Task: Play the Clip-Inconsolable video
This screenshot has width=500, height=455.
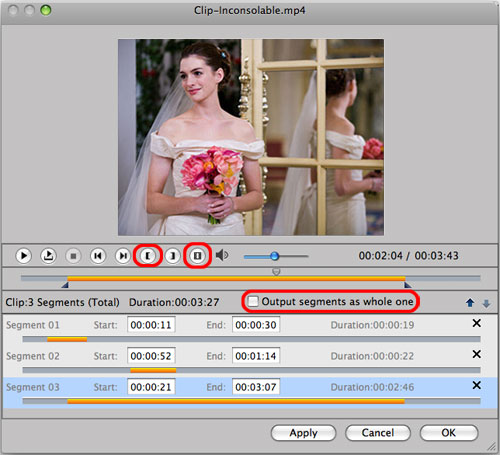Action: tap(23, 256)
